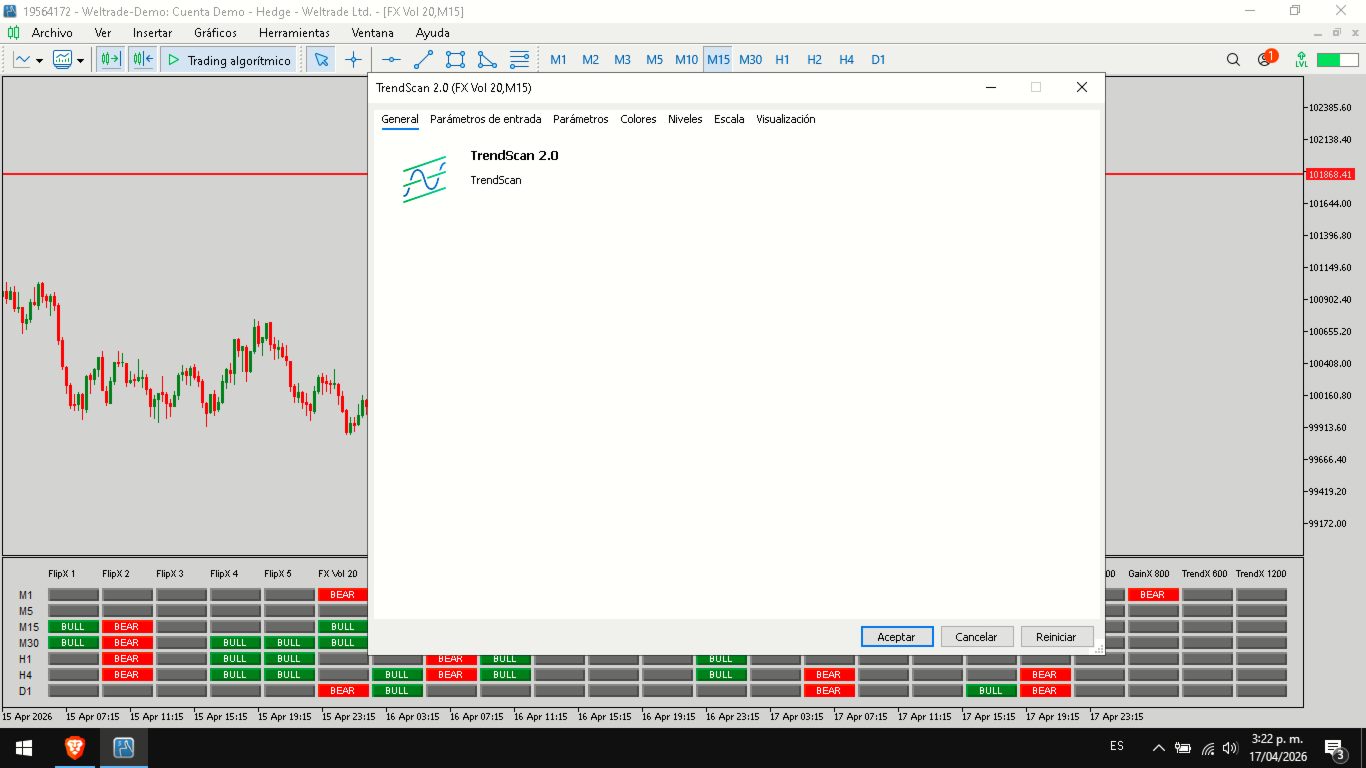
Task: Switch chart to H2 timeframe
Action: pyautogui.click(x=814, y=60)
